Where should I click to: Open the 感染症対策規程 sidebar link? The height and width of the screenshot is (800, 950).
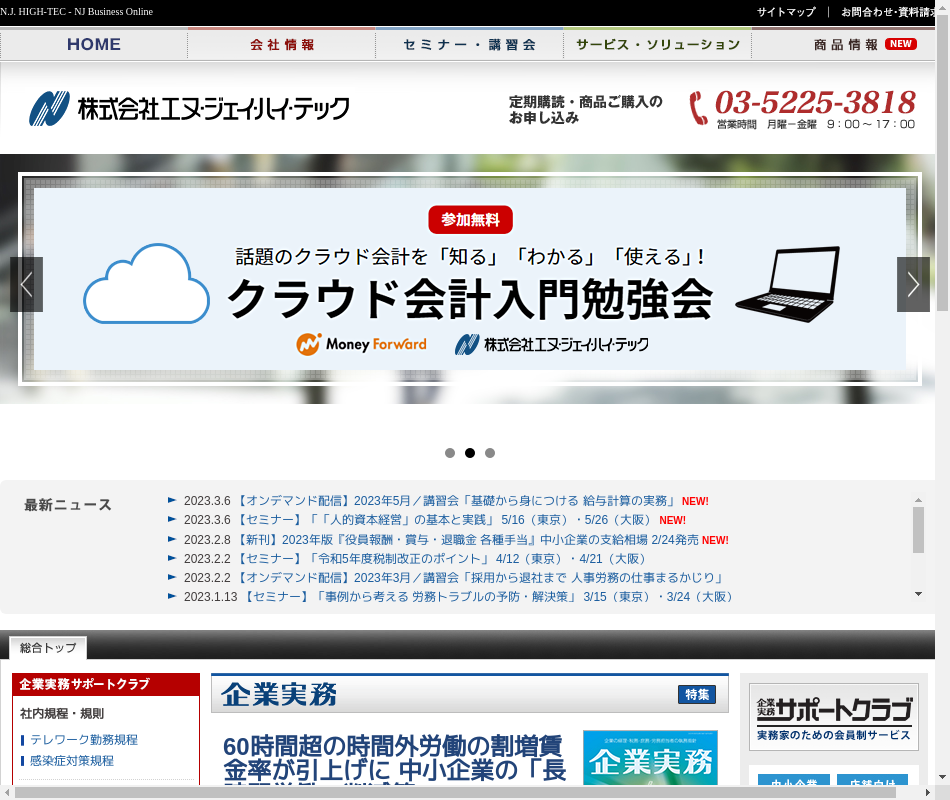tap(71, 760)
